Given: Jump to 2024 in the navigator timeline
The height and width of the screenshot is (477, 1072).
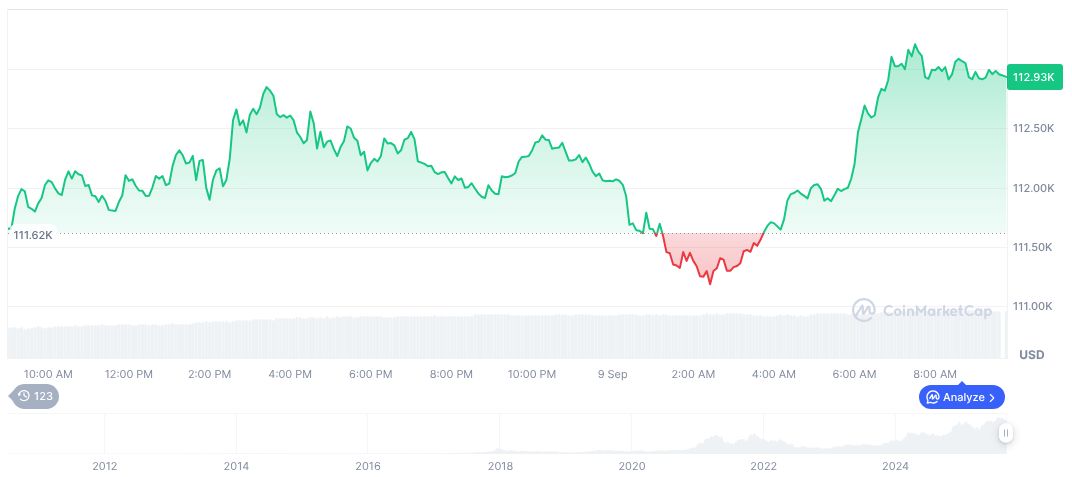Looking at the screenshot, I should click(x=895, y=465).
